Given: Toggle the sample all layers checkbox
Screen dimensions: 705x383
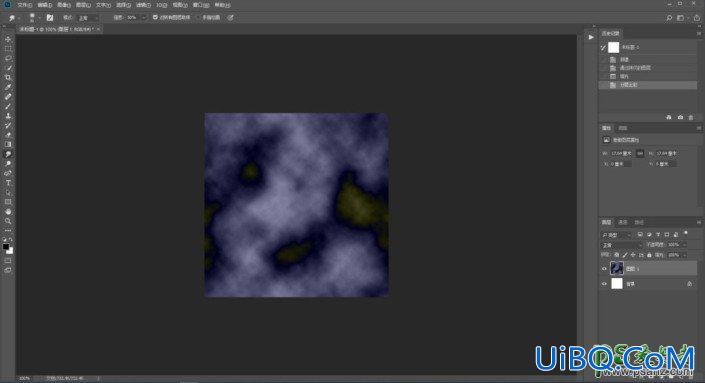Looking at the screenshot, I should point(155,18).
